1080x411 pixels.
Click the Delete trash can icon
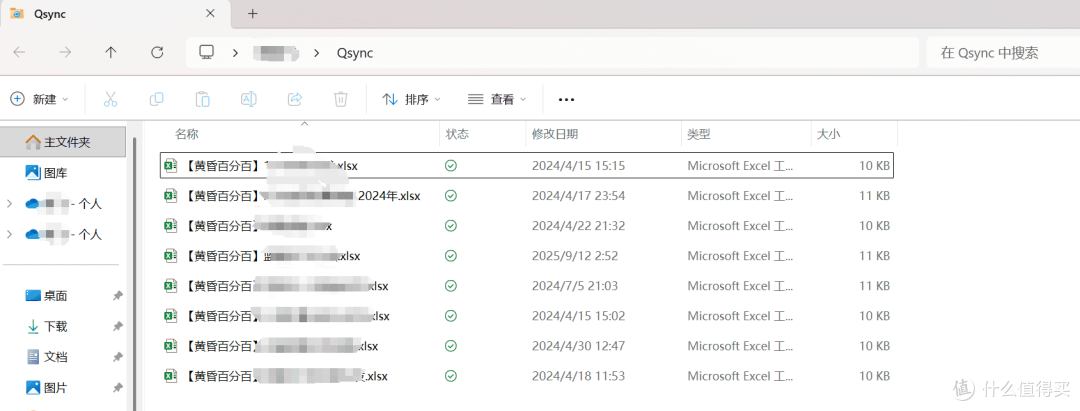pos(340,99)
